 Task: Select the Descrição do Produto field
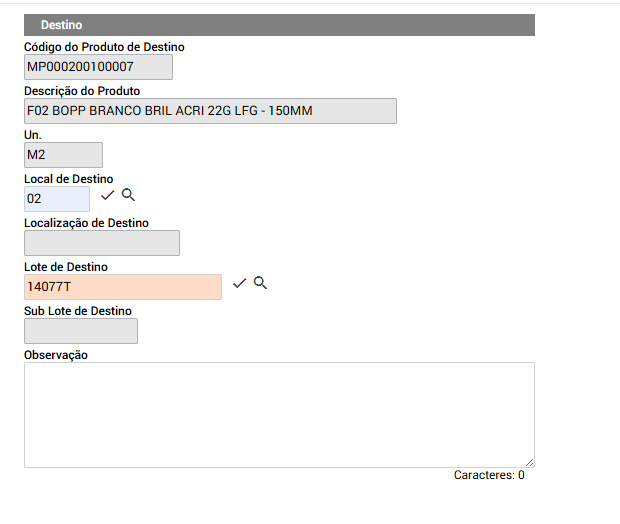point(210,111)
